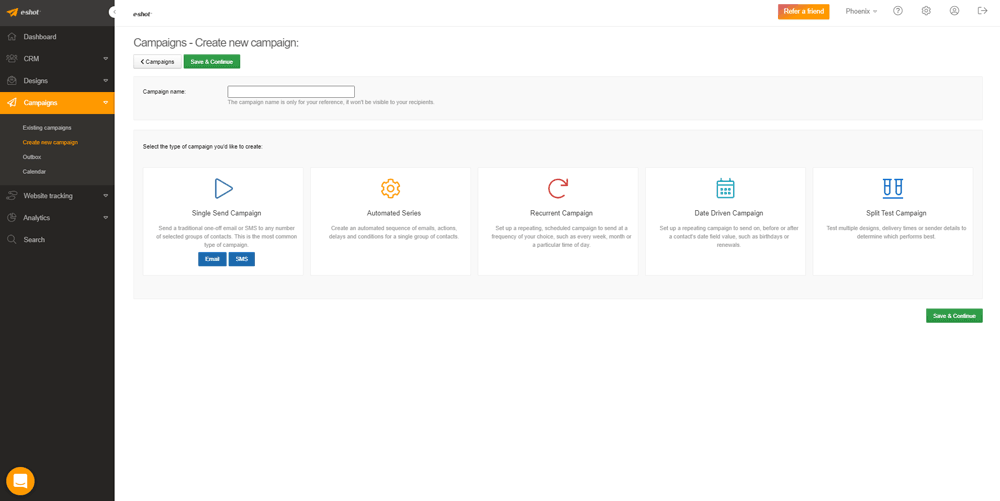Choose the Recurrent Campaign refresh icon

click(x=558, y=188)
